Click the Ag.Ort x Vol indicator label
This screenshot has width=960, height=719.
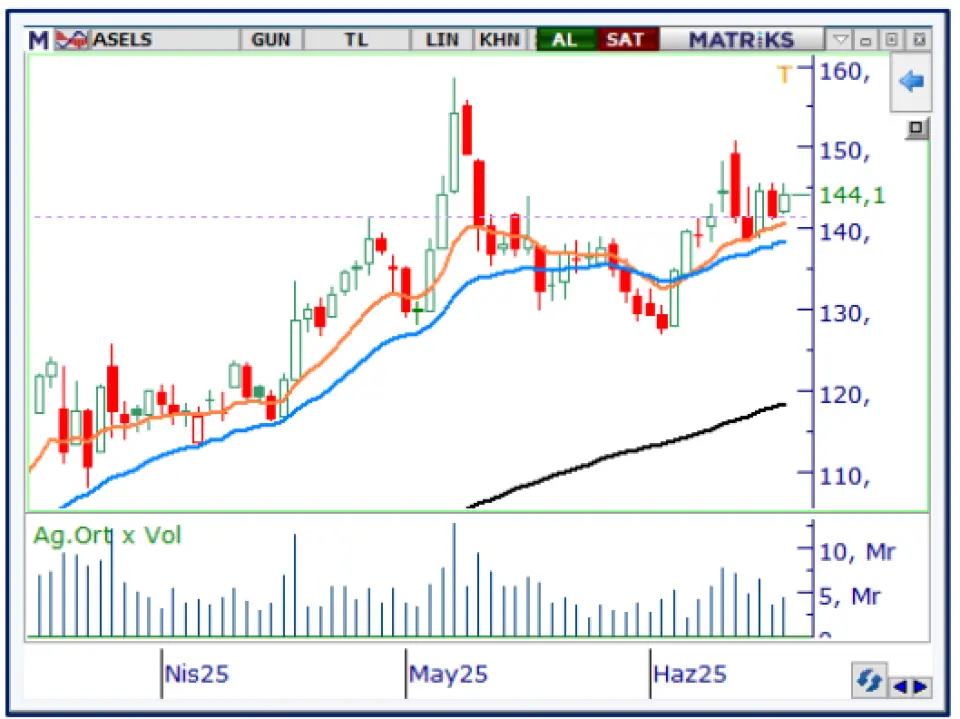[x=107, y=536]
